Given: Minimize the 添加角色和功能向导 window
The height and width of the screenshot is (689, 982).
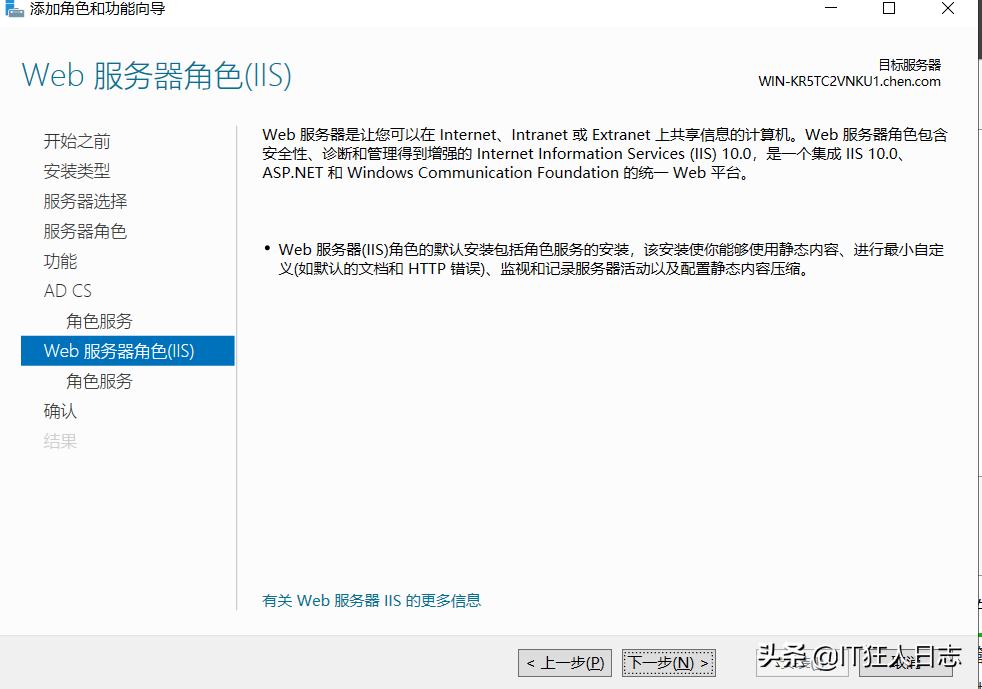Looking at the screenshot, I should click(831, 8).
